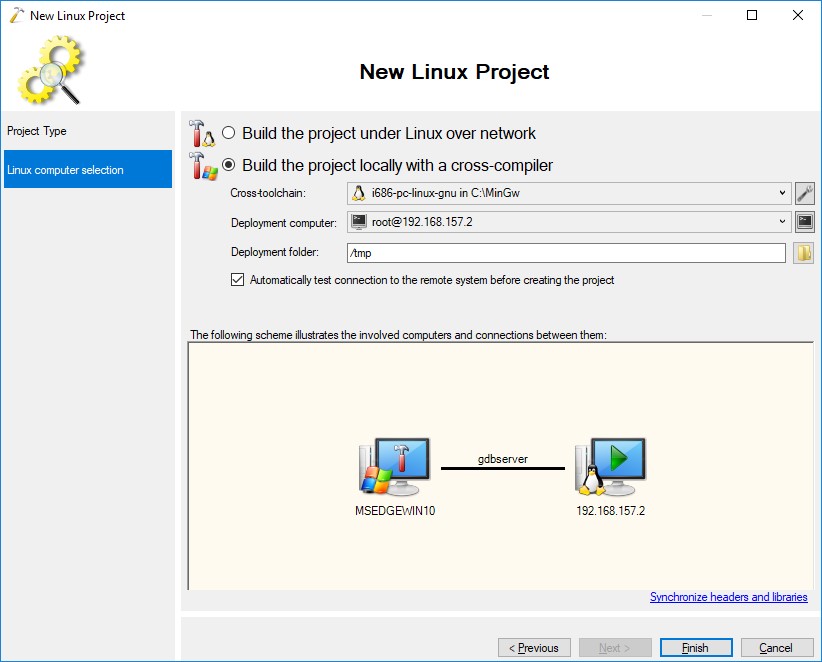Browse deployment folder with the folder icon

click(x=804, y=253)
